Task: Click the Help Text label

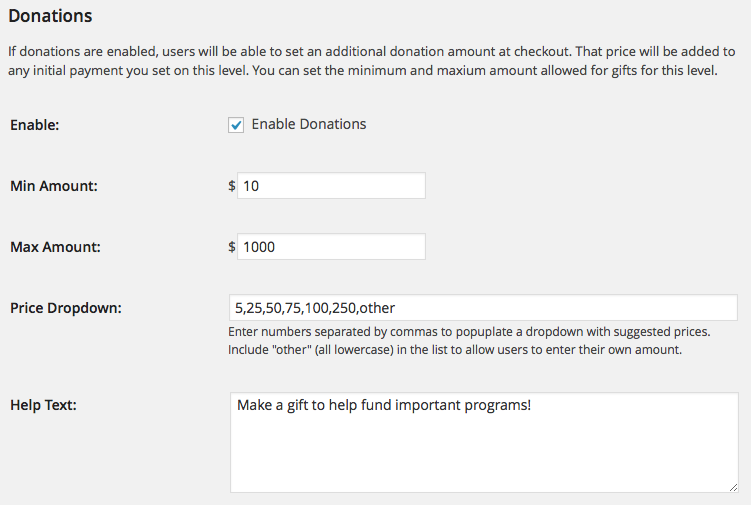Action: coord(44,405)
